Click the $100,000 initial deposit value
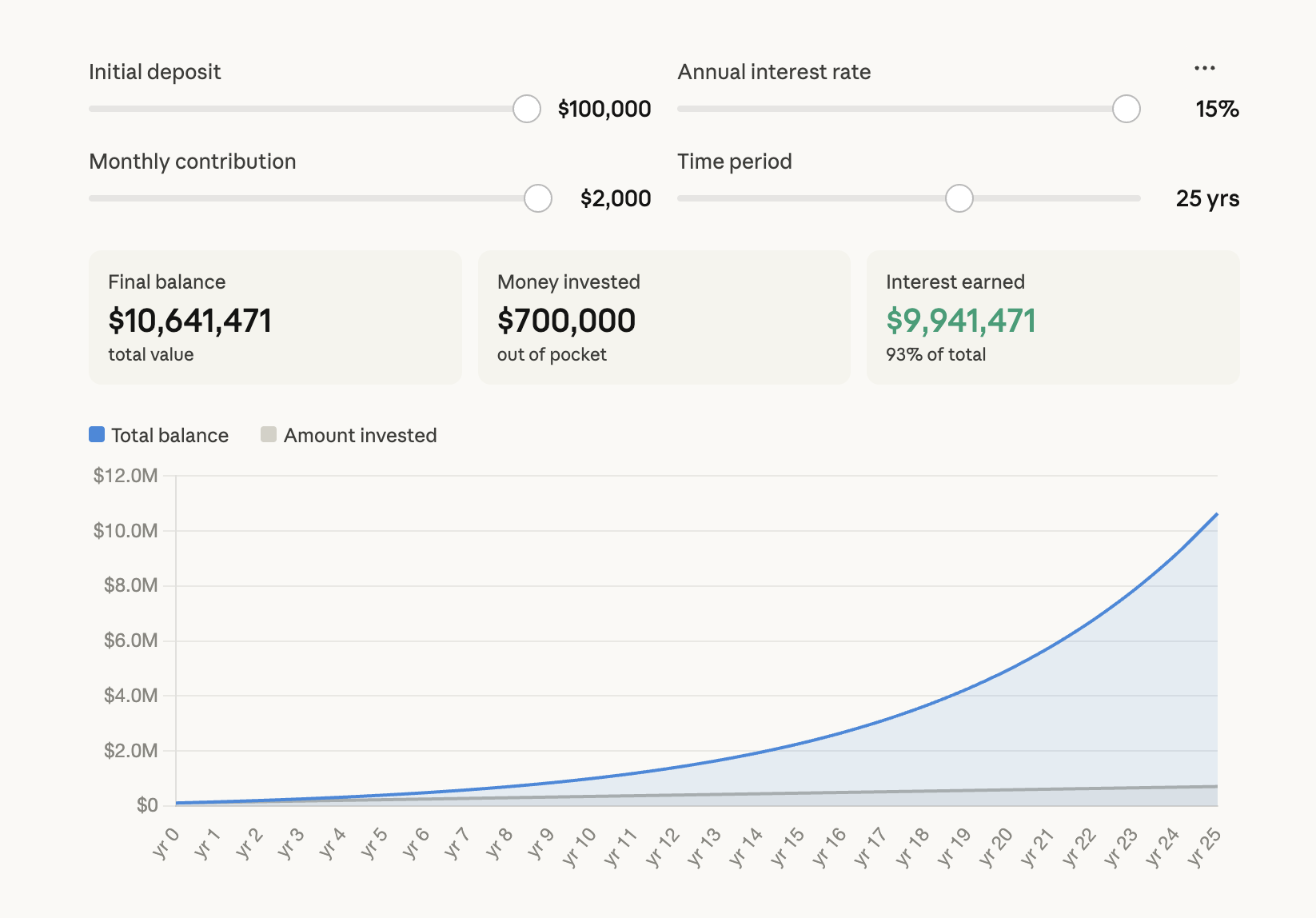1316x918 pixels. pos(604,109)
